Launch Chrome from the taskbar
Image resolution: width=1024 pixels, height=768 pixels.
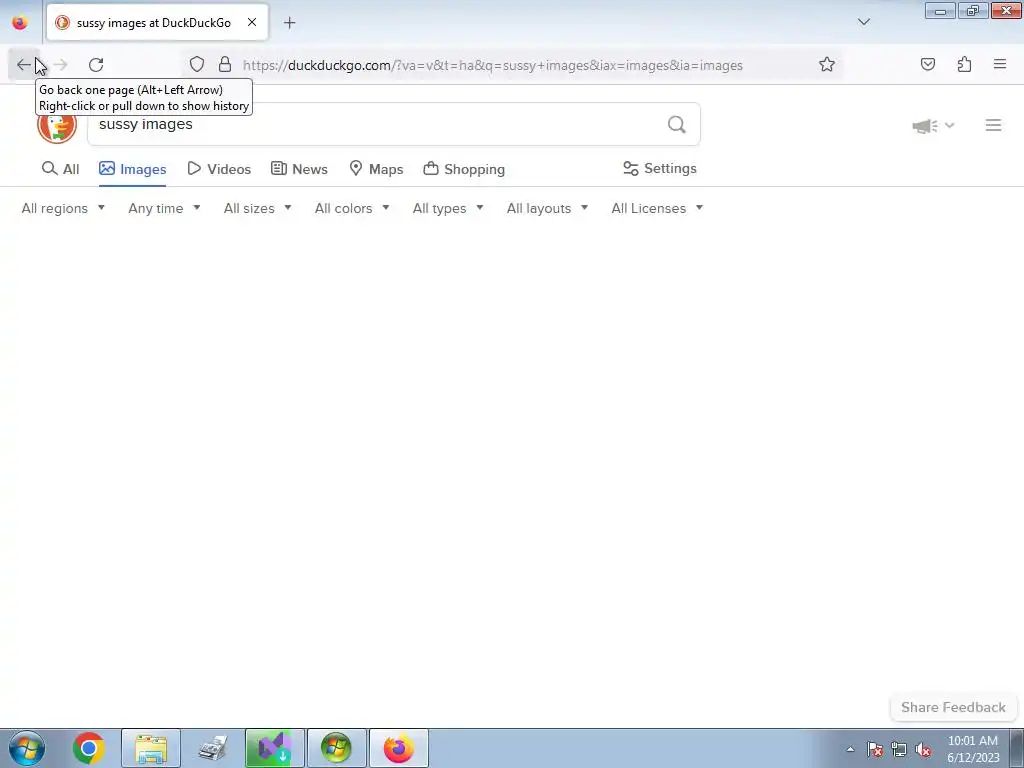click(x=89, y=748)
